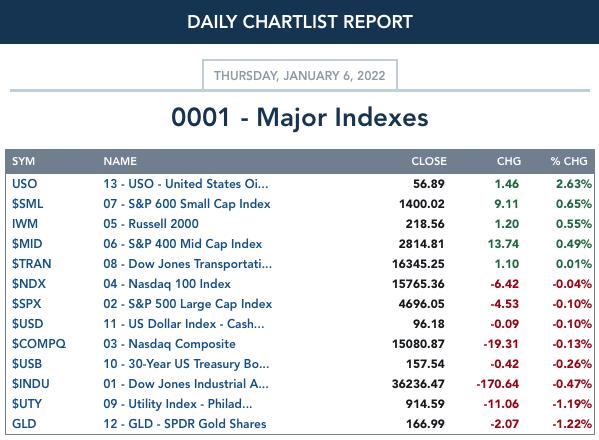Click the Dow Jones Industrial name link
This screenshot has width=599, height=440.
tap(186, 383)
